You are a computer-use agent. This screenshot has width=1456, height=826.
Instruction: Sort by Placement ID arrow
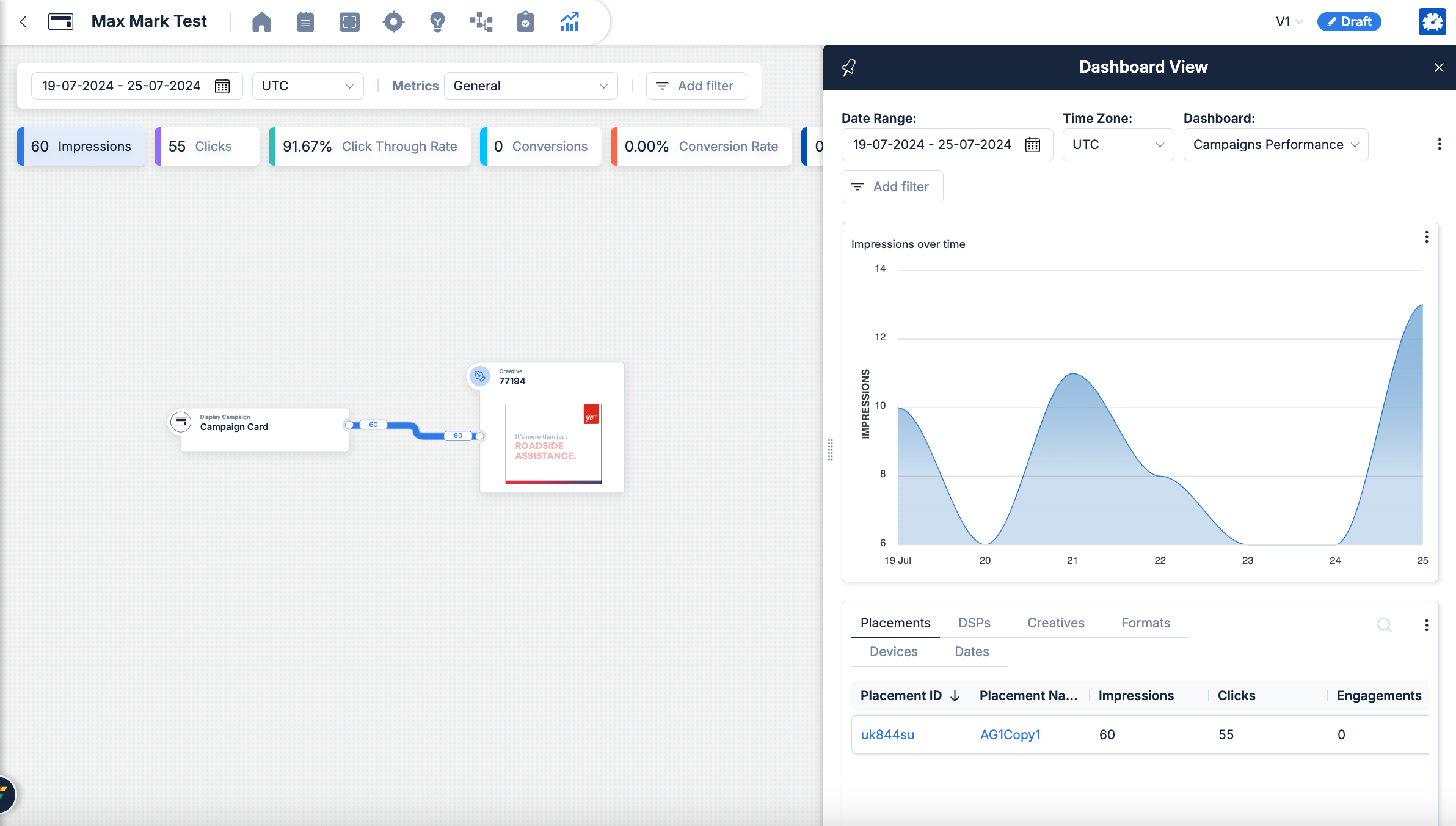pyautogui.click(x=955, y=696)
